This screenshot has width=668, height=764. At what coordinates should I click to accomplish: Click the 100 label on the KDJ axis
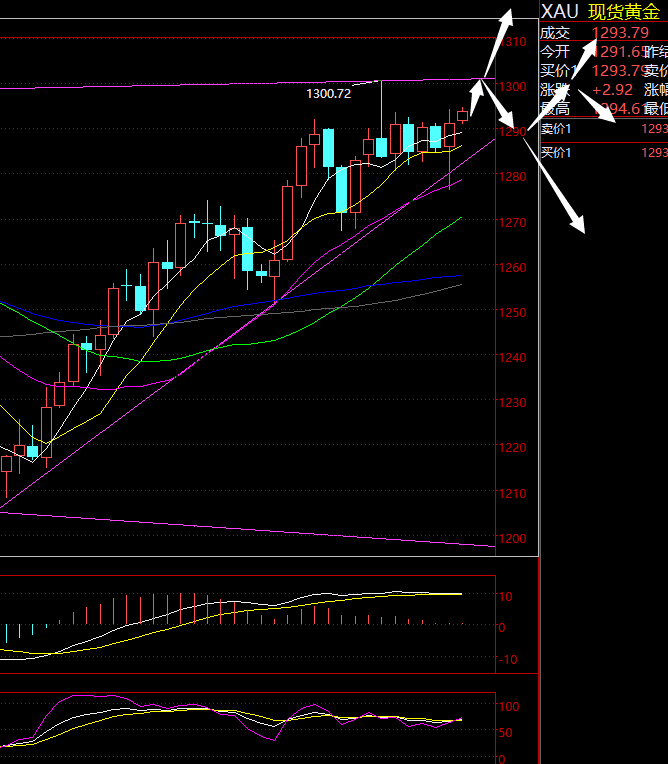click(x=509, y=707)
